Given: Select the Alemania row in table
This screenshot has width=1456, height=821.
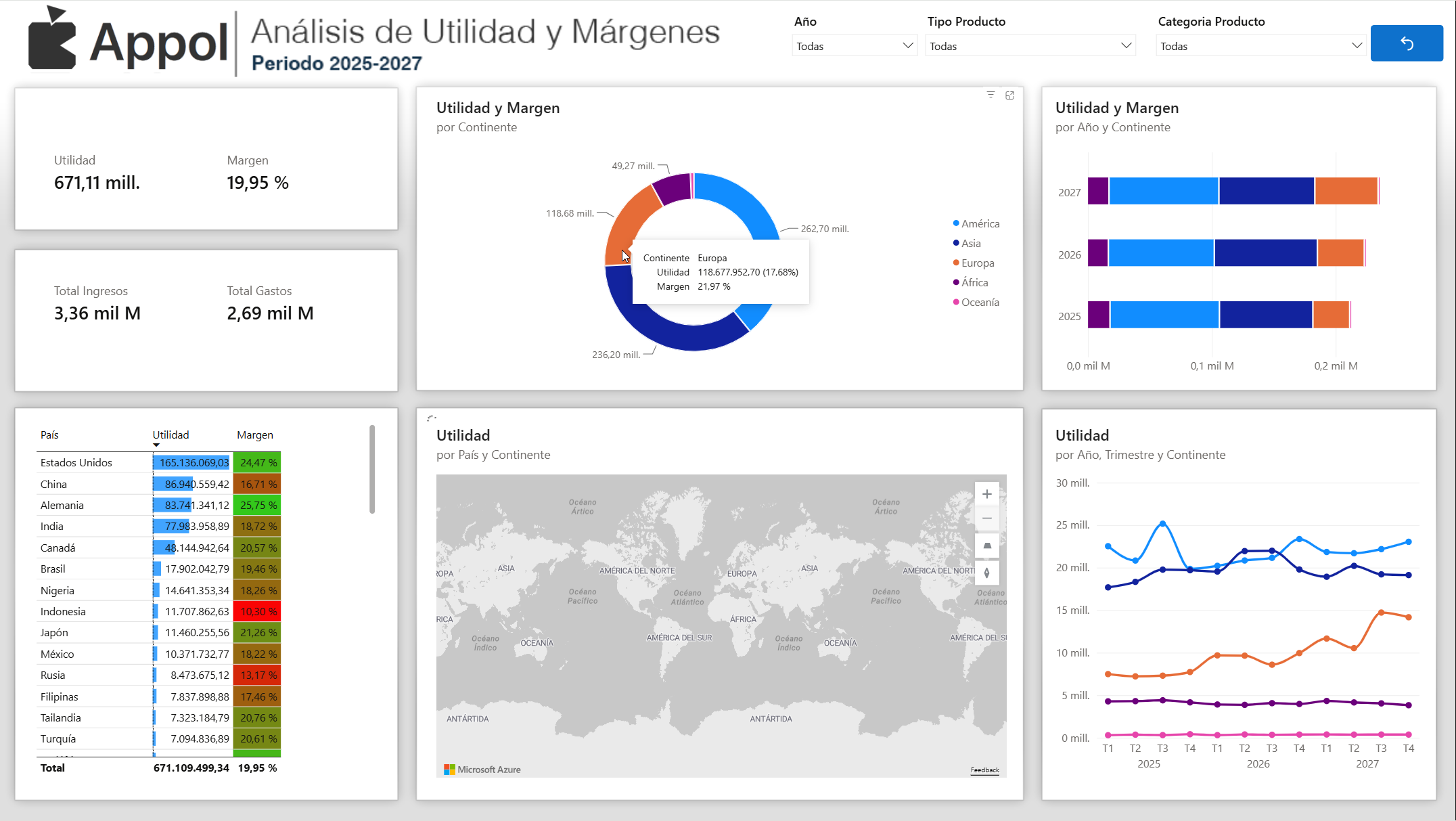Looking at the screenshot, I should [x=158, y=505].
